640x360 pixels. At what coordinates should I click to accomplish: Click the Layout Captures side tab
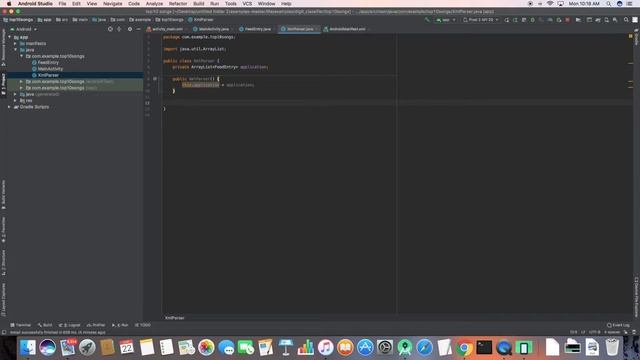(x=3, y=300)
